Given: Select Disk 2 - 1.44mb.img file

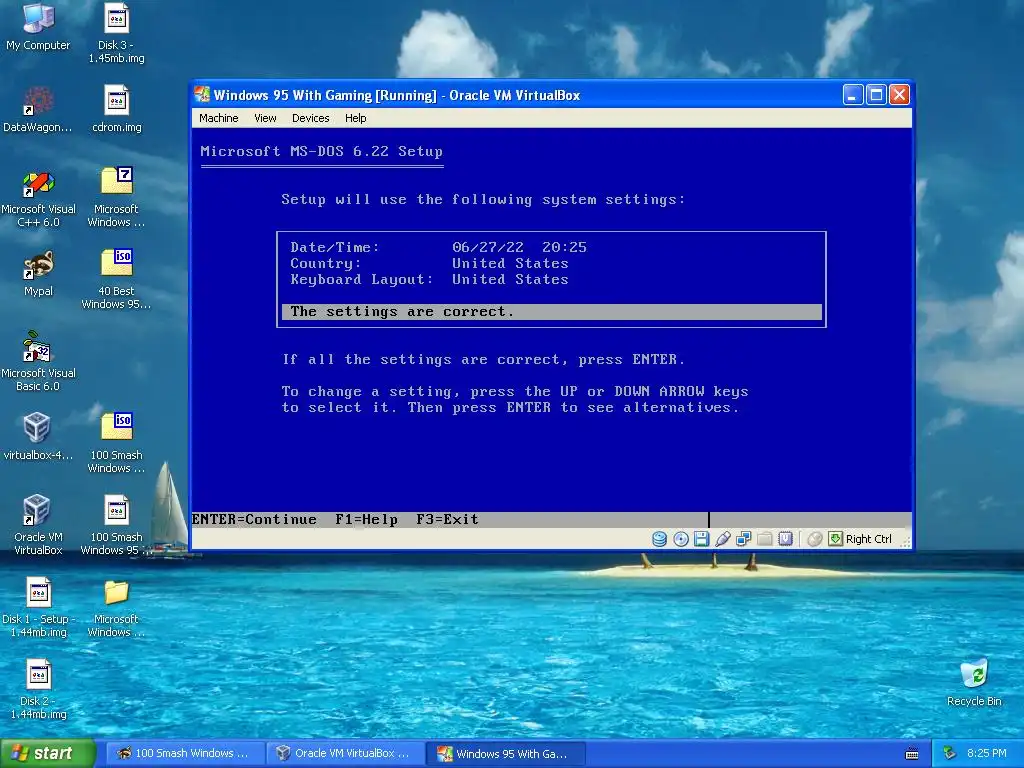Looking at the screenshot, I should 38,690.
